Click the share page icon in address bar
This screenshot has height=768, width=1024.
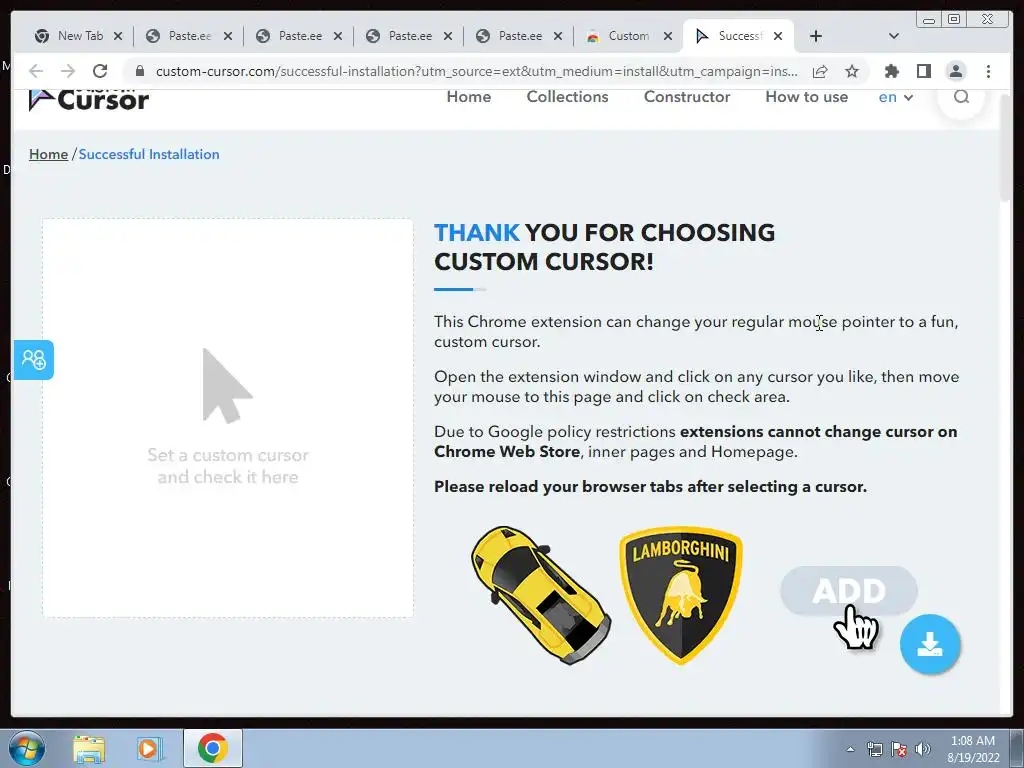point(820,71)
